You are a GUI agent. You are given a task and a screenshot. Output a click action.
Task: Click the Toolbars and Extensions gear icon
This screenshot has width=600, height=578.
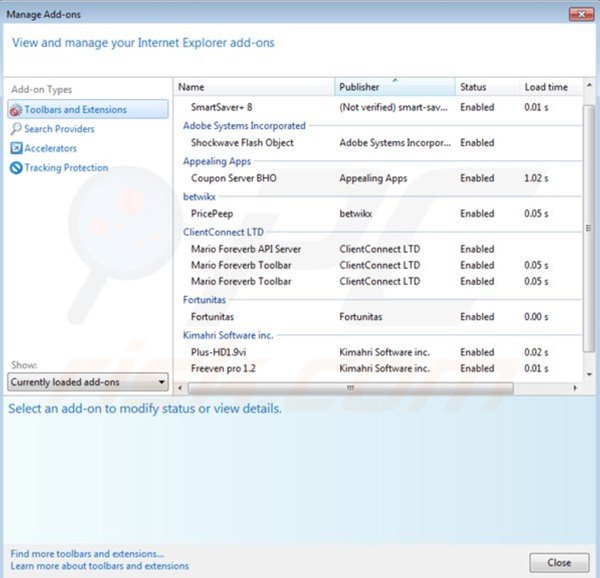[x=15, y=110]
